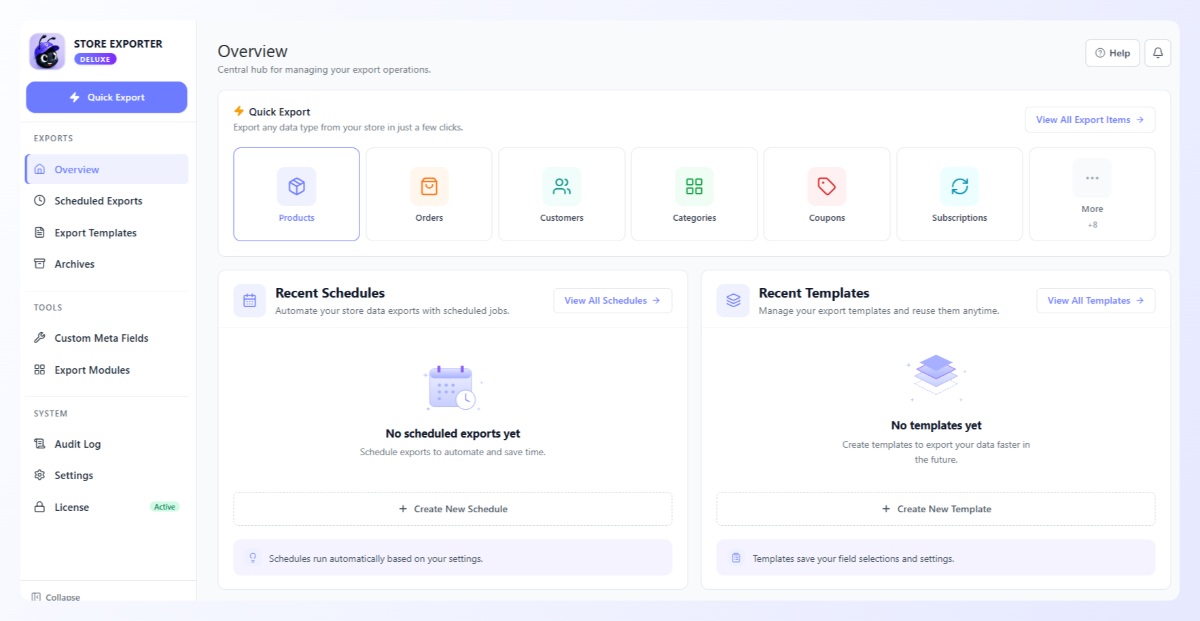The height and width of the screenshot is (621, 1200).
Task: Click the Recent Templates layers icon
Action: click(733, 300)
